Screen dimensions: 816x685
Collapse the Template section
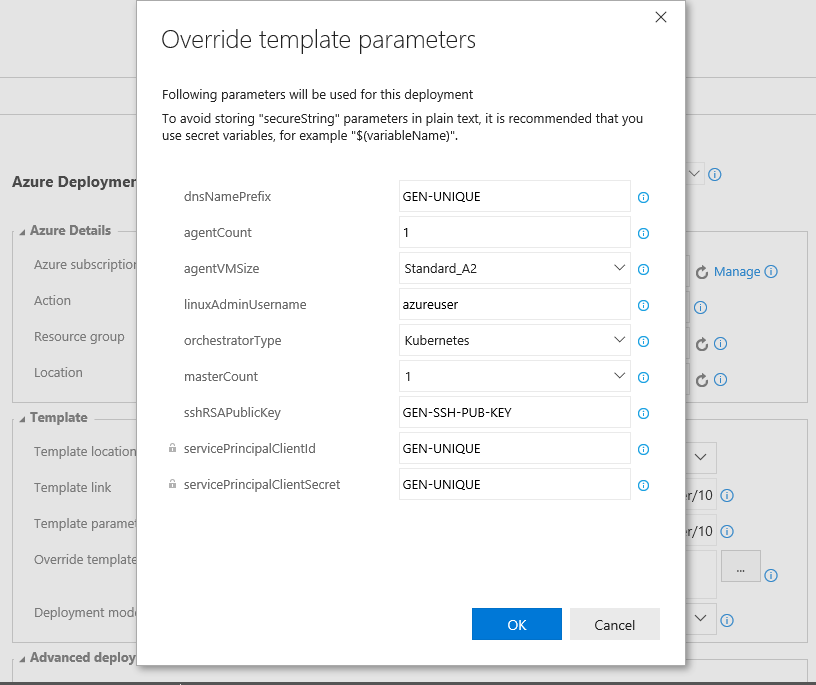[22, 418]
